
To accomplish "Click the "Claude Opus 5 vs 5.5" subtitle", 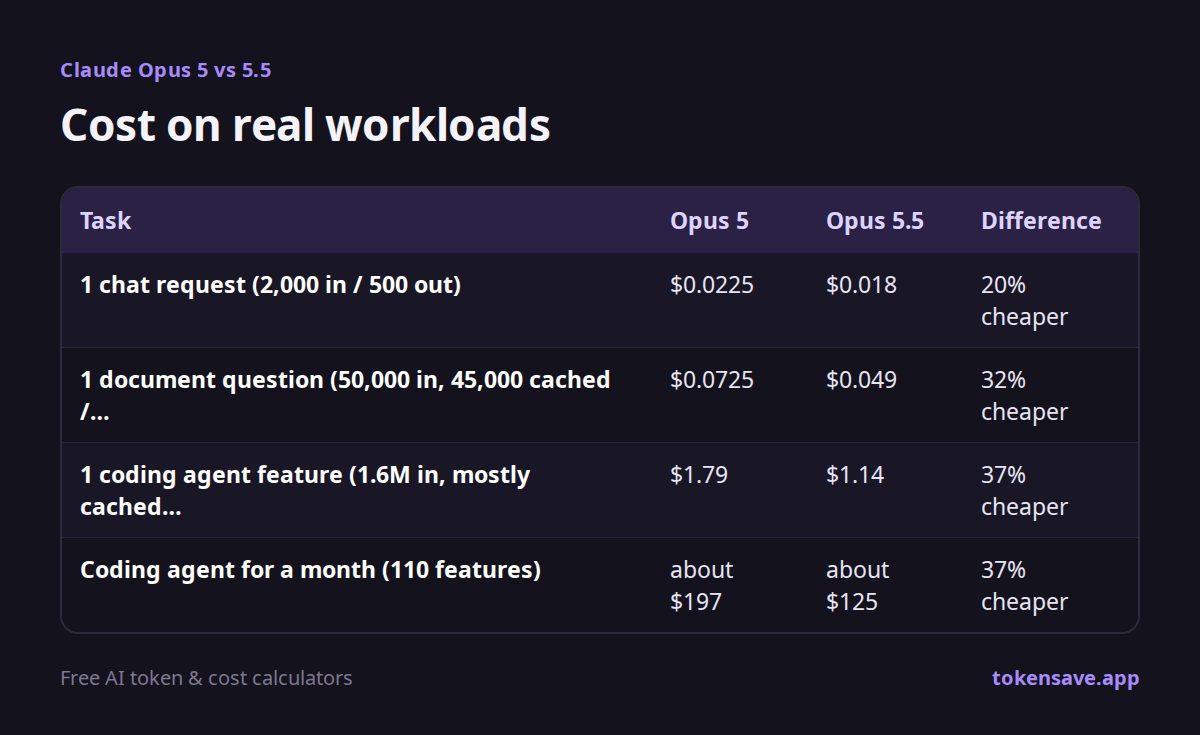I will coord(166,70).
